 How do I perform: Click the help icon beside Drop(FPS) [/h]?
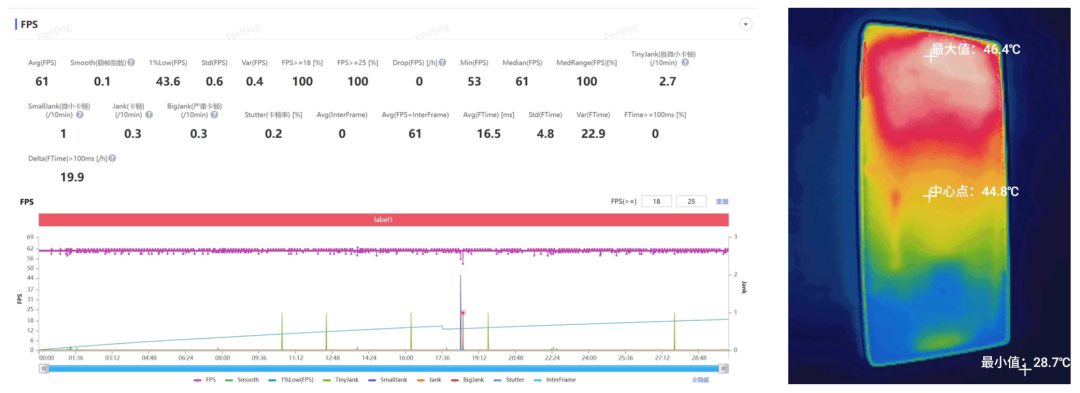[x=442, y=63]
